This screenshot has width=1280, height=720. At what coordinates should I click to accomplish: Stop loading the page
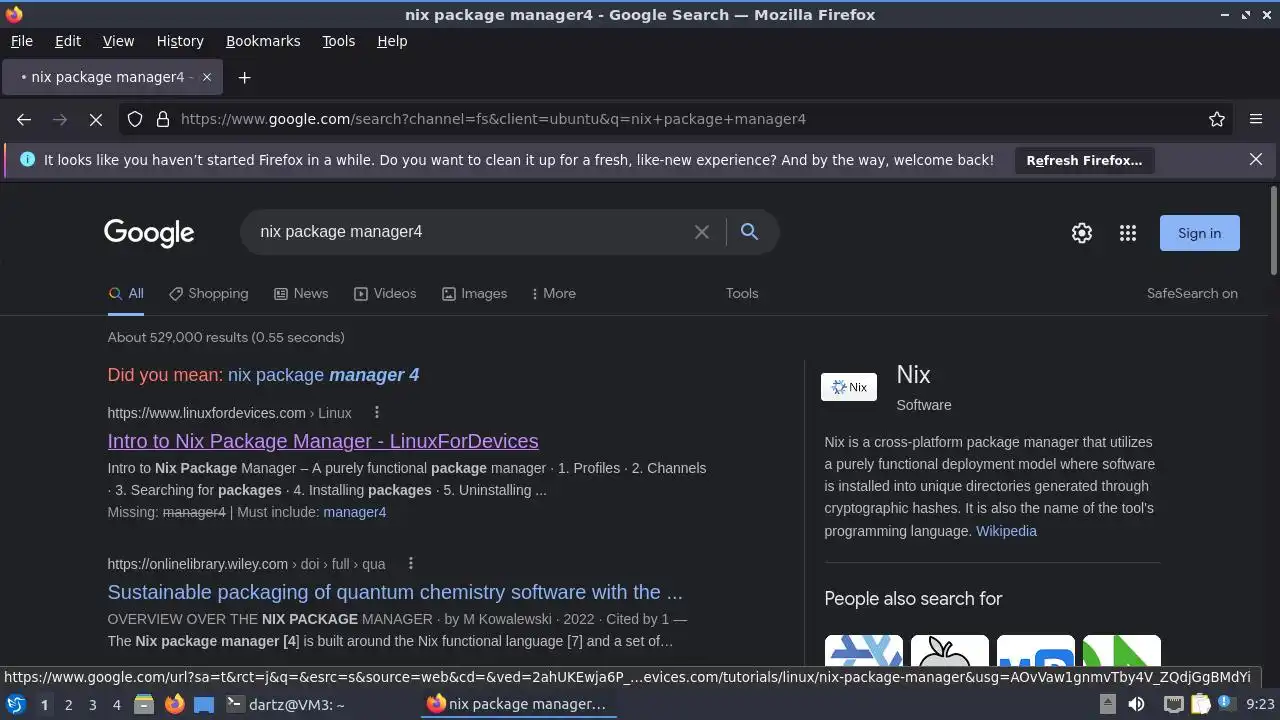[x=96, y=119]
